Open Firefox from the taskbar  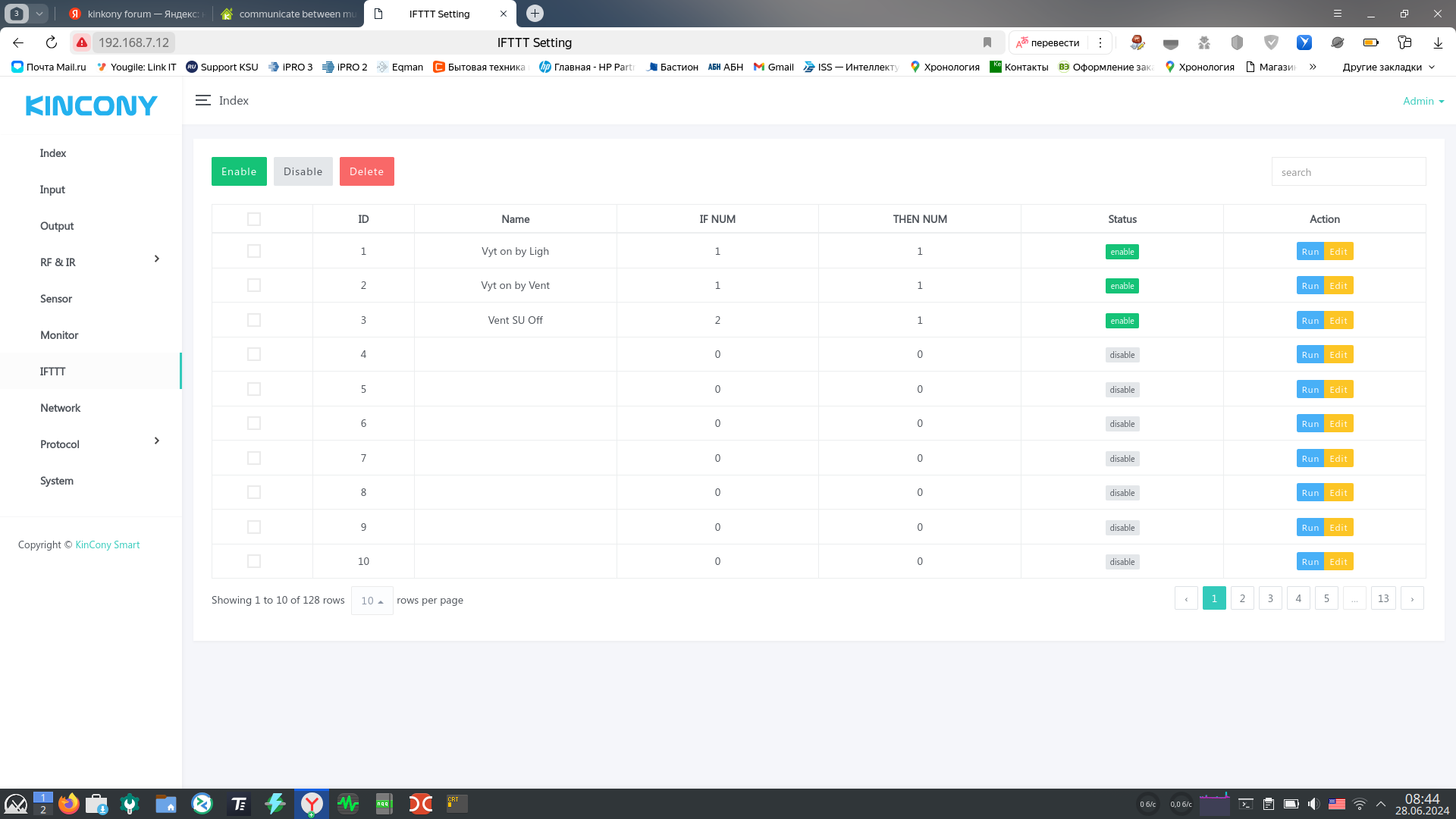point(68,804)
